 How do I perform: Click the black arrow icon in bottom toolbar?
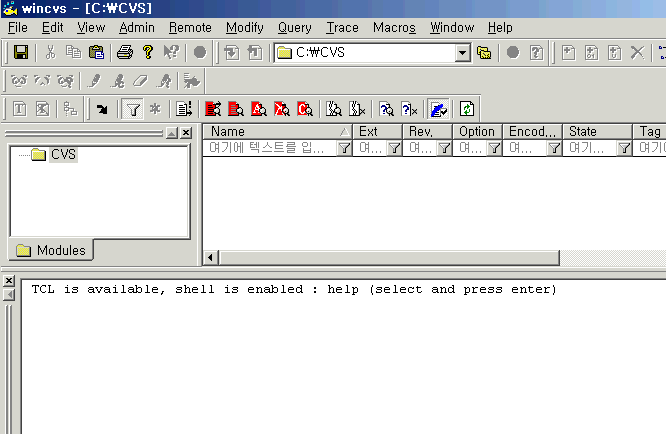(102, 109)
